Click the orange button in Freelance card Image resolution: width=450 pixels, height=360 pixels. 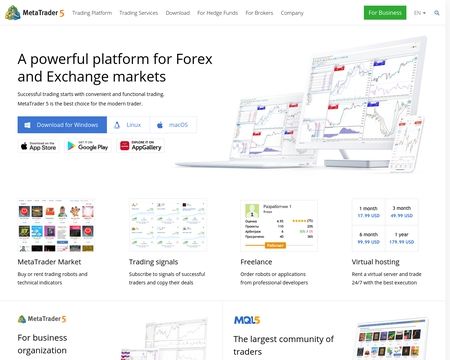pyautogui.click(x=275, y=246)
